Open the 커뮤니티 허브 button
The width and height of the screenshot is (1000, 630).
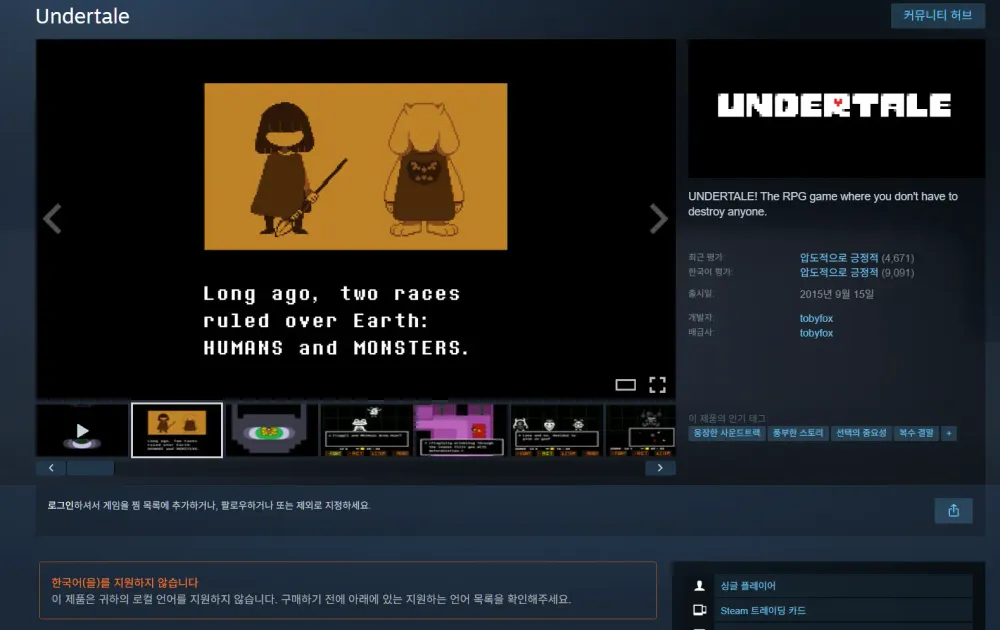tap(938, 15)
